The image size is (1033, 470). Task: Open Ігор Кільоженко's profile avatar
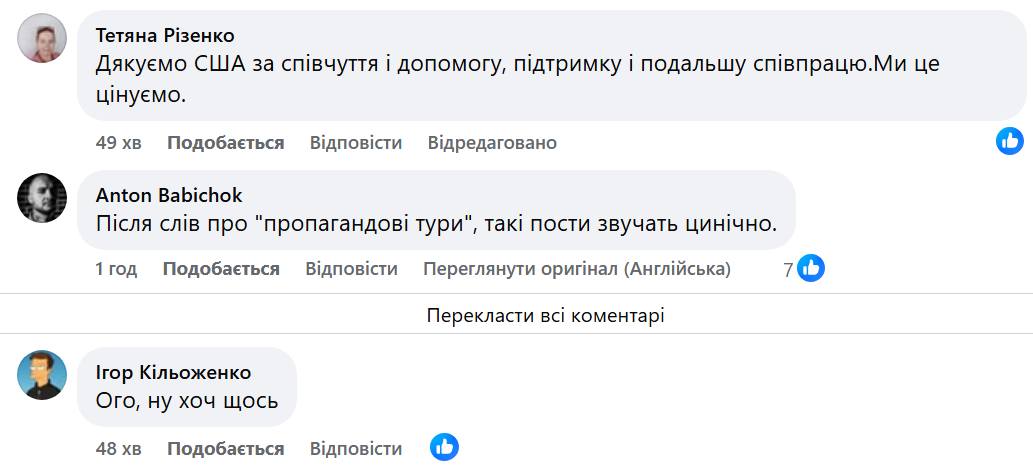pyautogui.click(x=42, y=375)
